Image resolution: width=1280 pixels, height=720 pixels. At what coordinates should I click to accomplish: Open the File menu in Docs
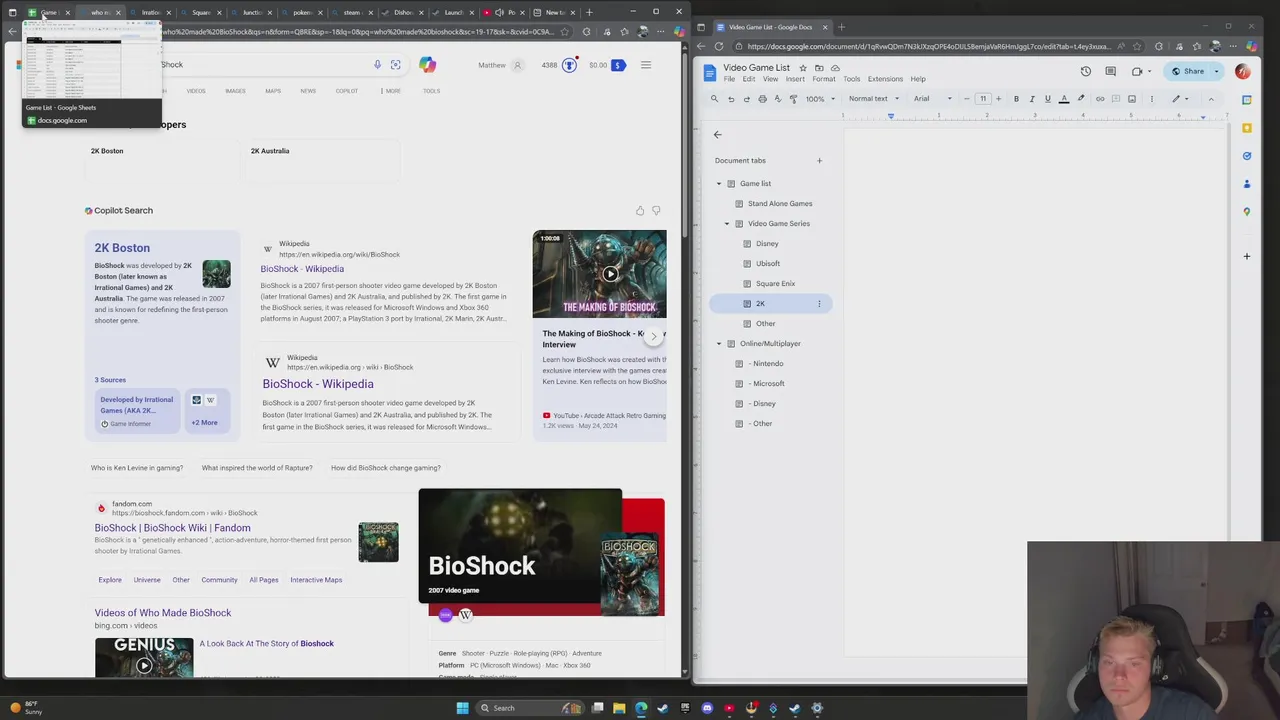click(x=729, y=79)
